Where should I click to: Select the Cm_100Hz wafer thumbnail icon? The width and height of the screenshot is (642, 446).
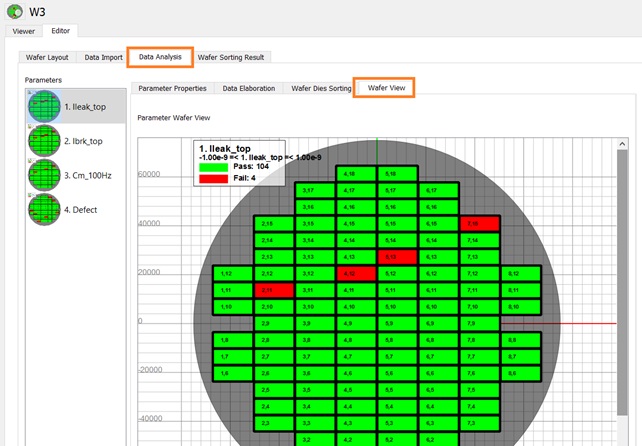[x=44, y=175]
